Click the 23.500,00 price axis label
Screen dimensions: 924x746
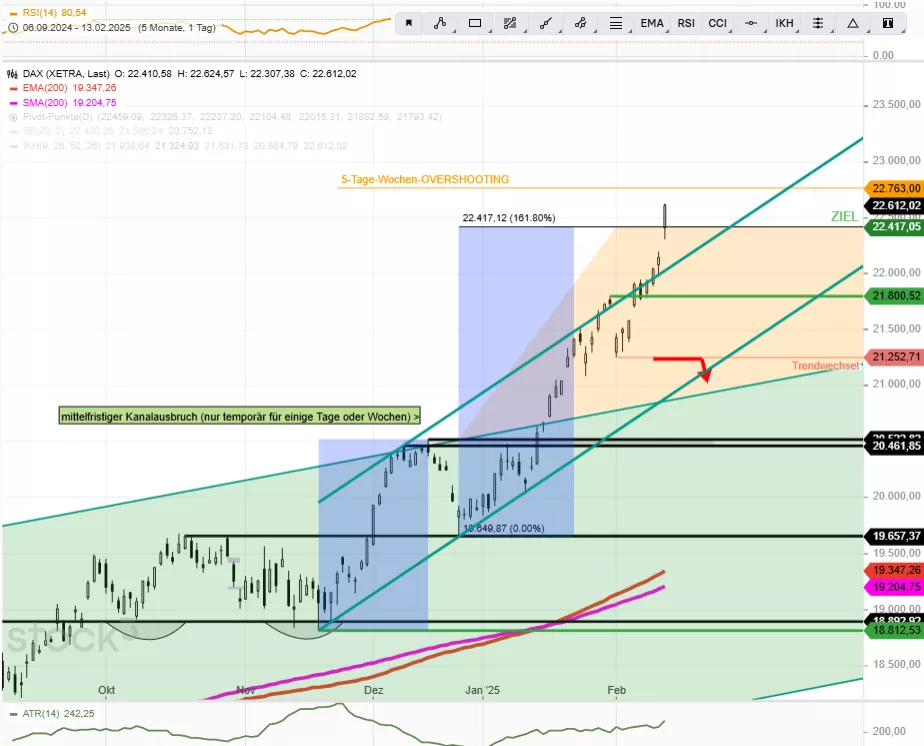point(896,104)
